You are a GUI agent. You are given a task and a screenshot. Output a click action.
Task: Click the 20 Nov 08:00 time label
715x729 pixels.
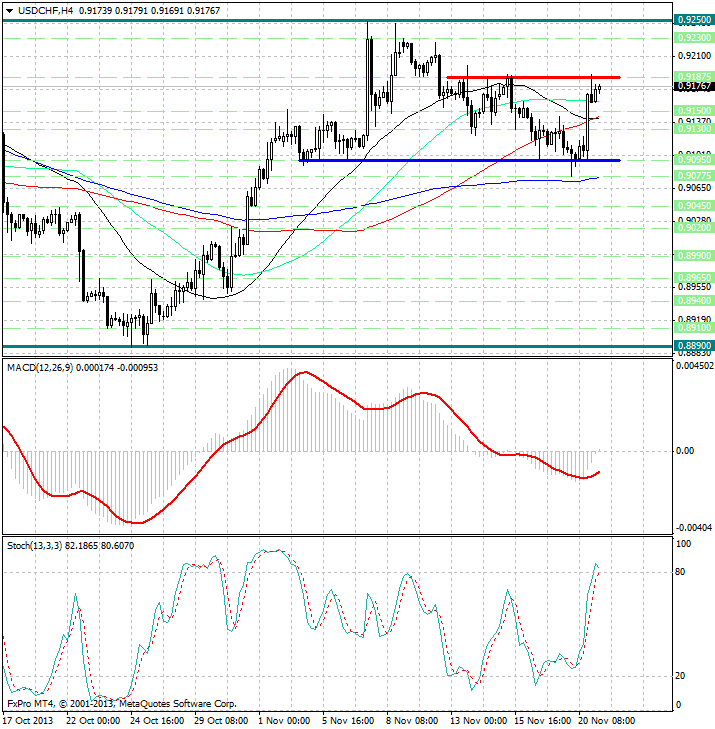coord(607,721)
